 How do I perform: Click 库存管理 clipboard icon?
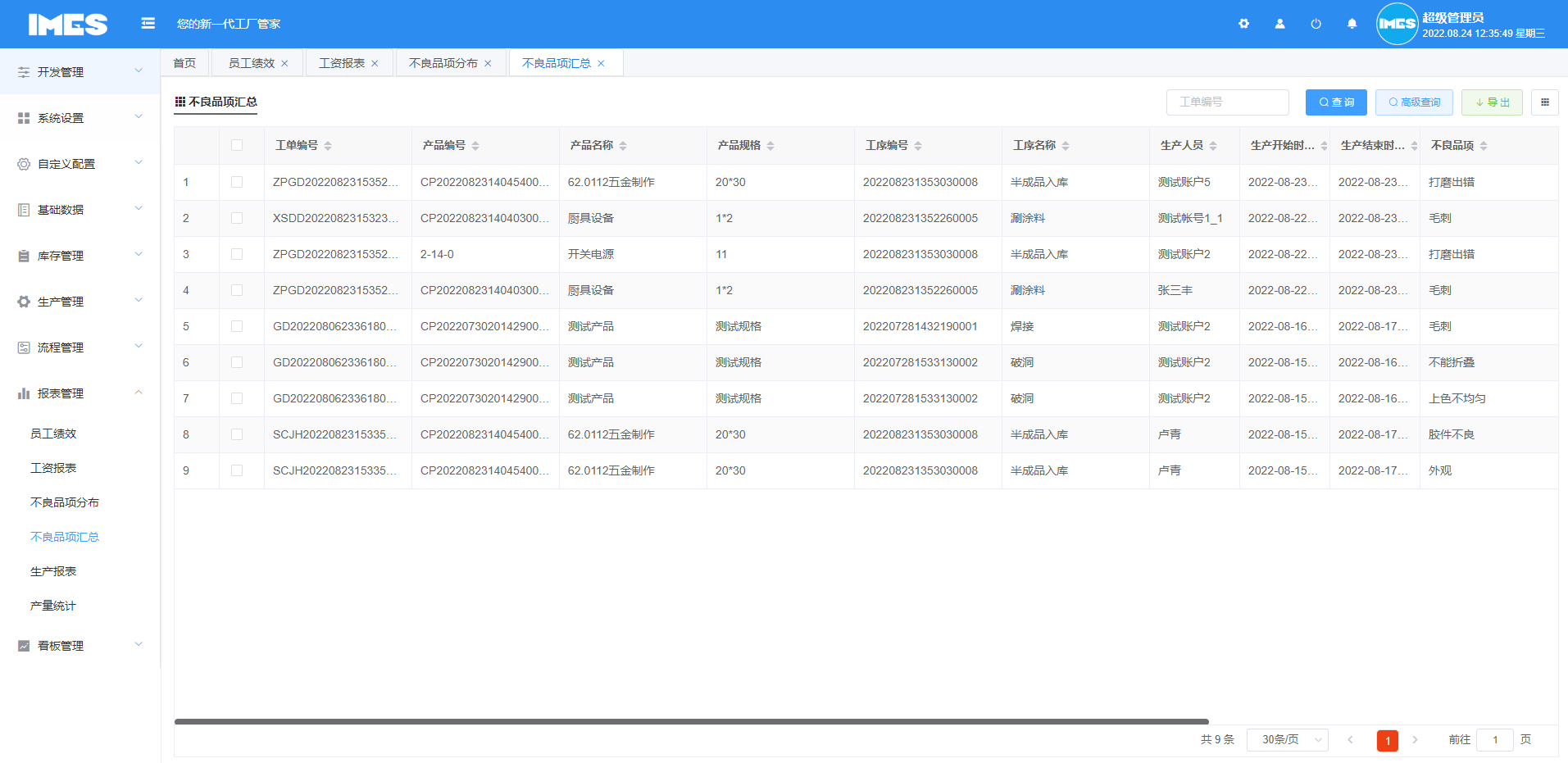24,256
